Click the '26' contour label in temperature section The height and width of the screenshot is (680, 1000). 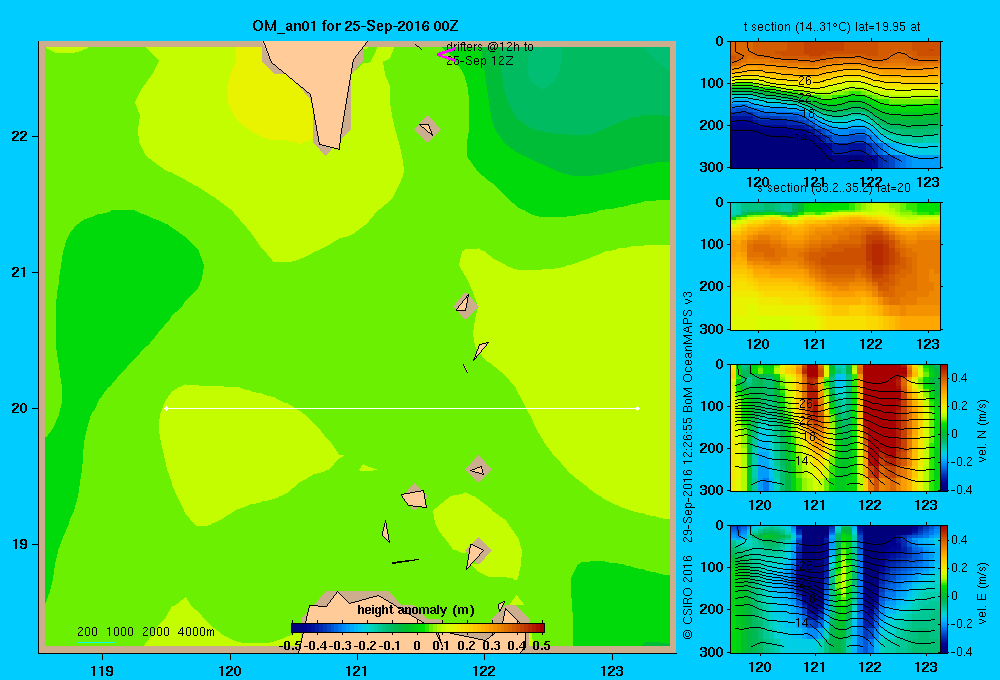coord(805,81)
